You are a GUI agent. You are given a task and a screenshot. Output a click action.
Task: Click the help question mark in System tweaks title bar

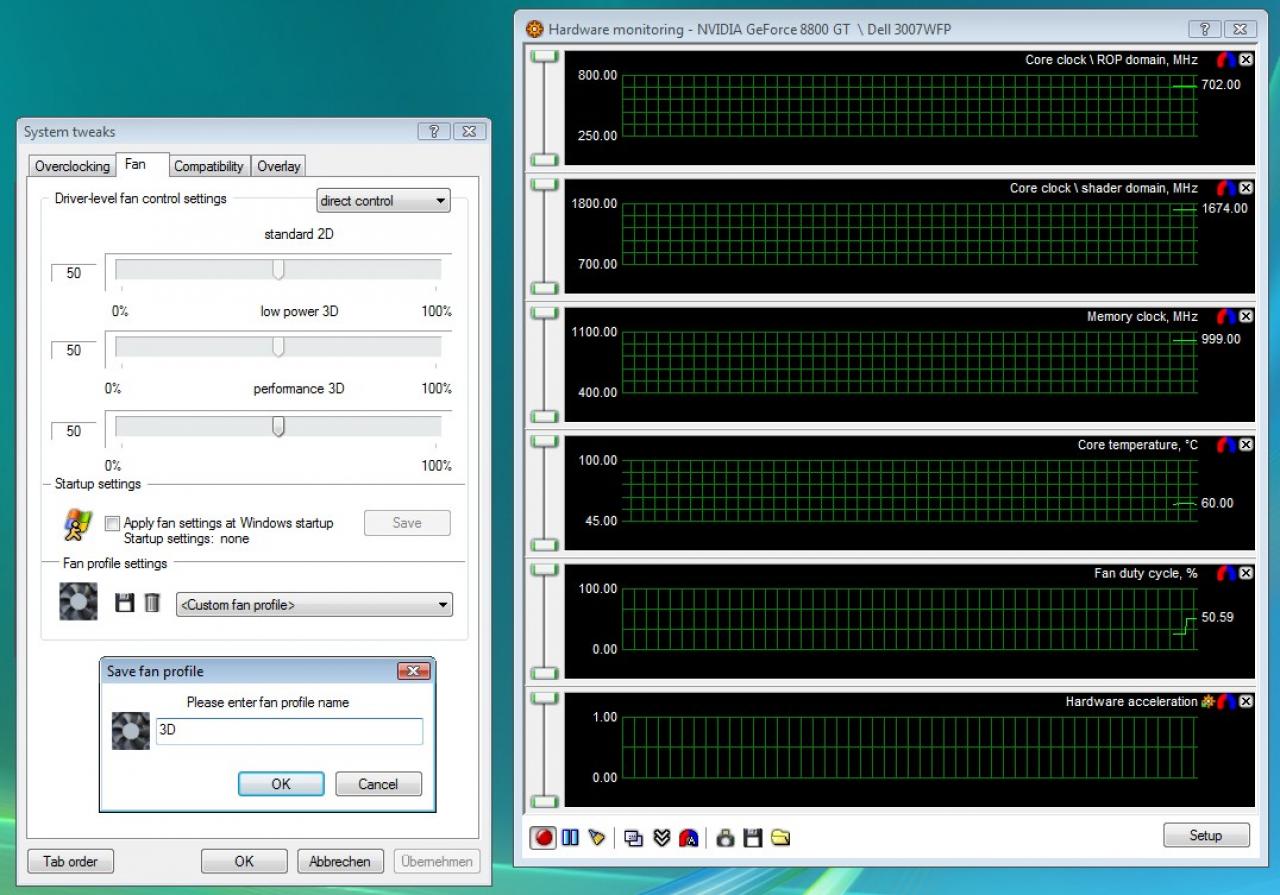pos(434,131)
